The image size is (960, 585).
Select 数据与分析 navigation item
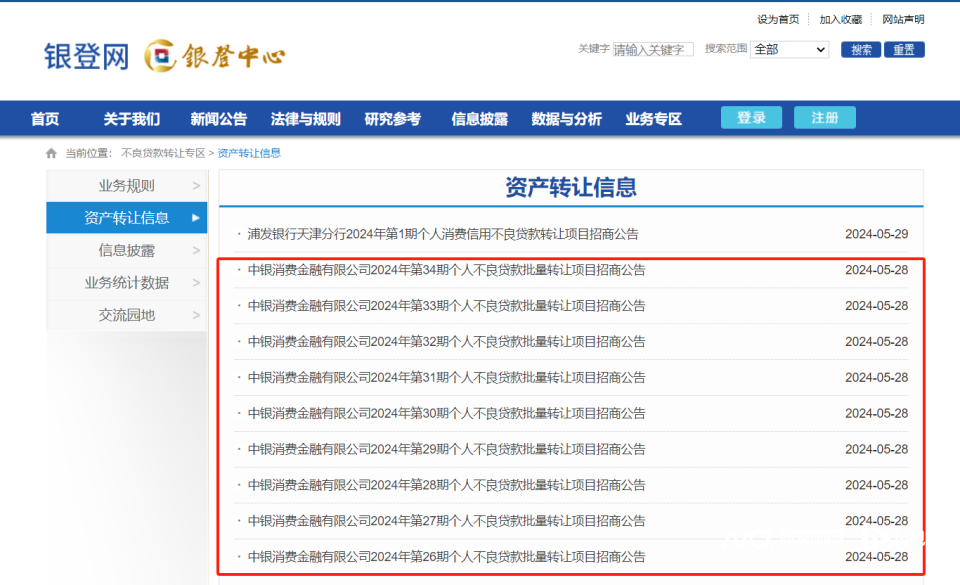[x=566, y=119]
